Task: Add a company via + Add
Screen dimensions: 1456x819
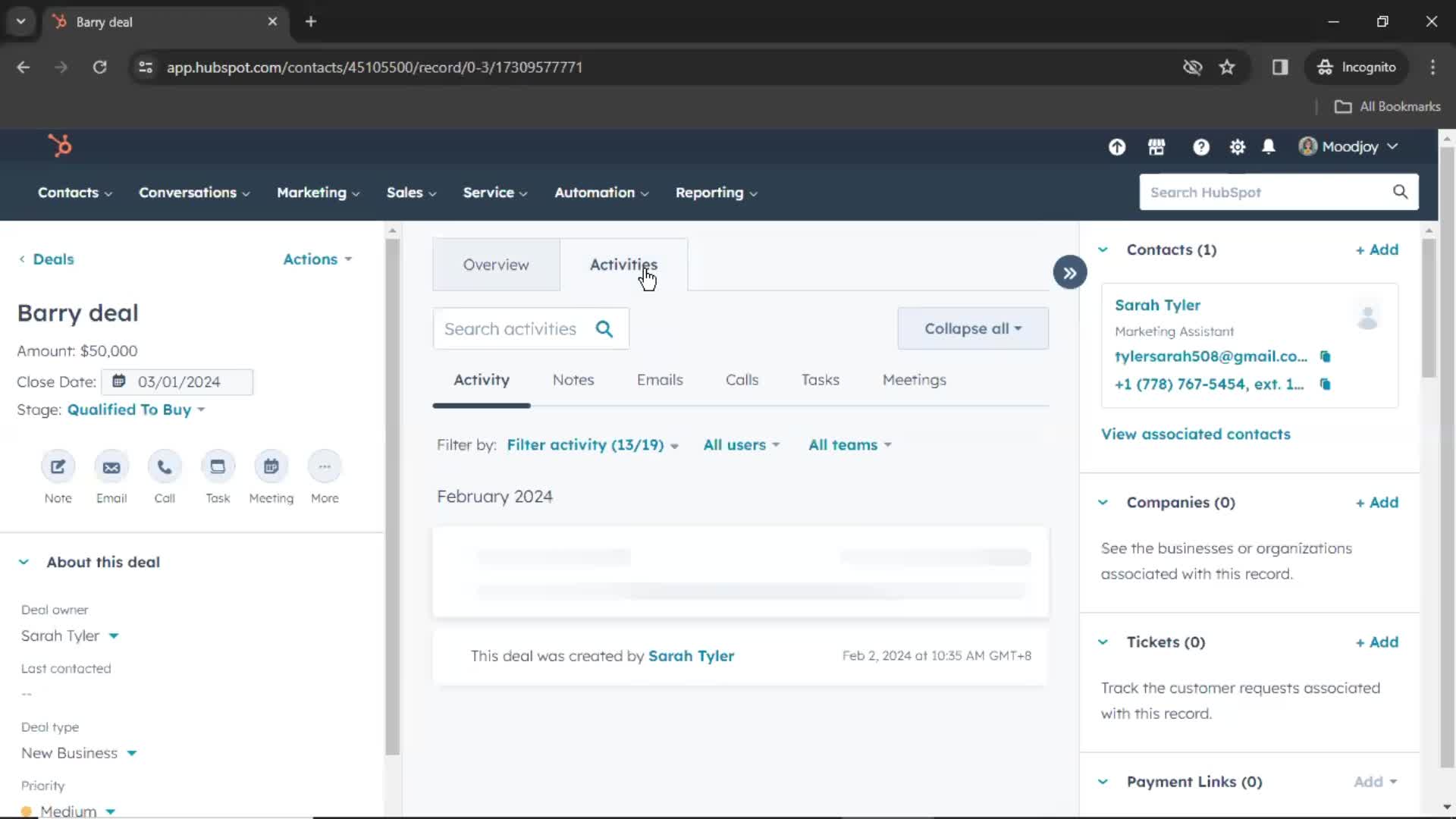Action: point(1377,502)
